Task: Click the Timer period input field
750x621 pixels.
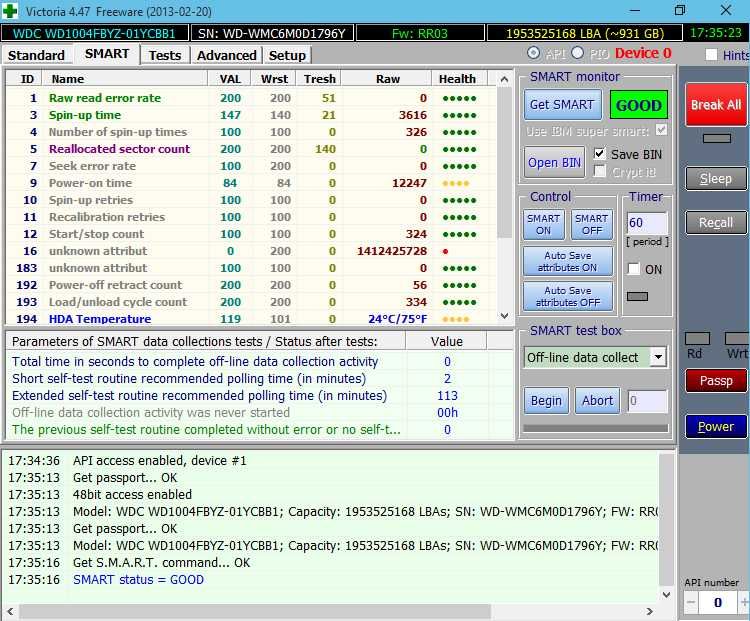Action: [646, 222]
